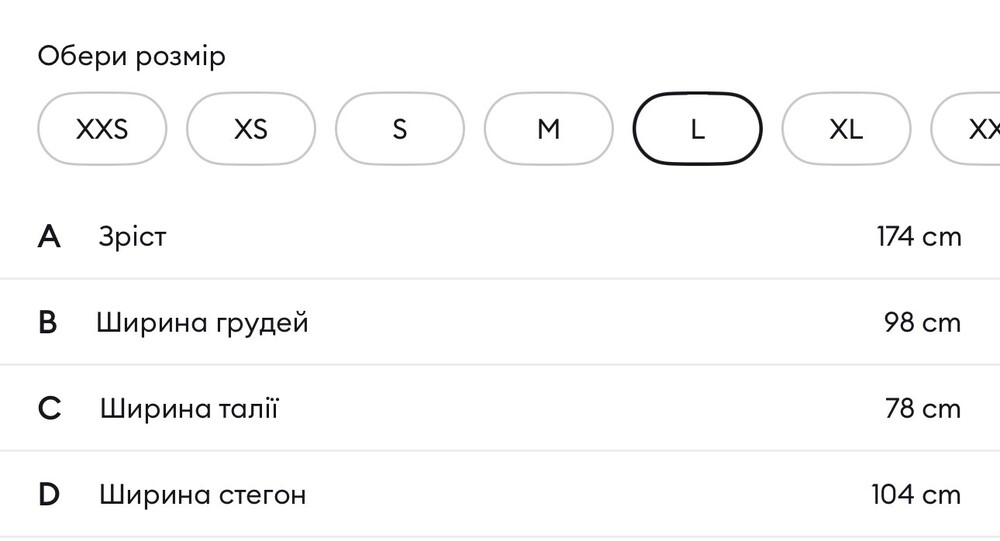1000x541 pixels.
Task: Click the Ширина грудей label
Action: point(202,323)
